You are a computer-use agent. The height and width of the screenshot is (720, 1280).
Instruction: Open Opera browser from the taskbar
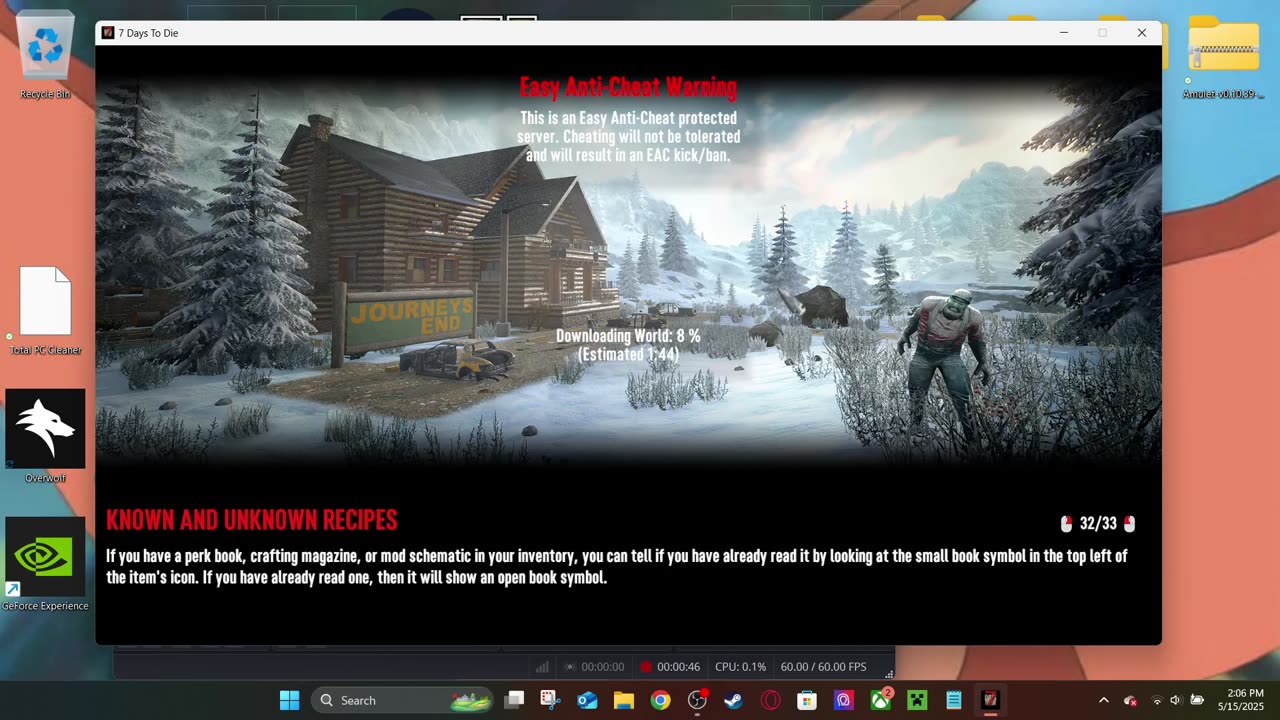pyautogui.click(x=770, y=700)
